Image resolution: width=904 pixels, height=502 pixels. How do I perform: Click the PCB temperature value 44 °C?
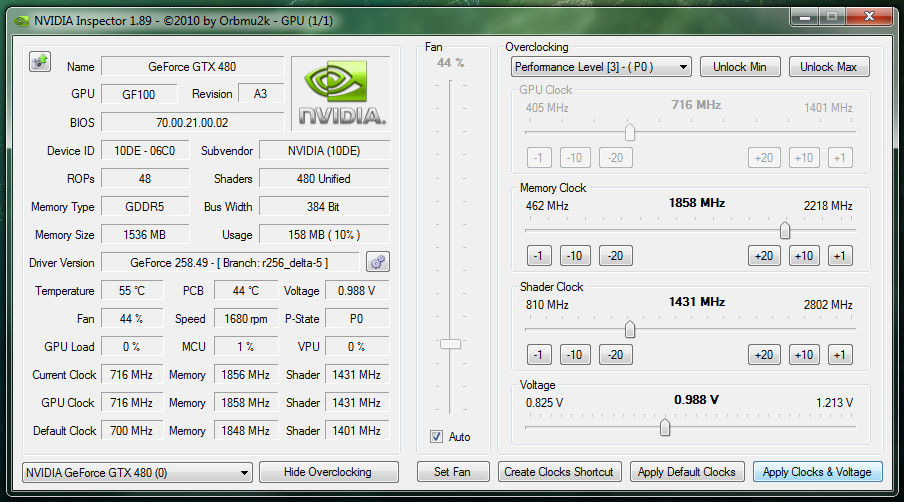(246, 291)
